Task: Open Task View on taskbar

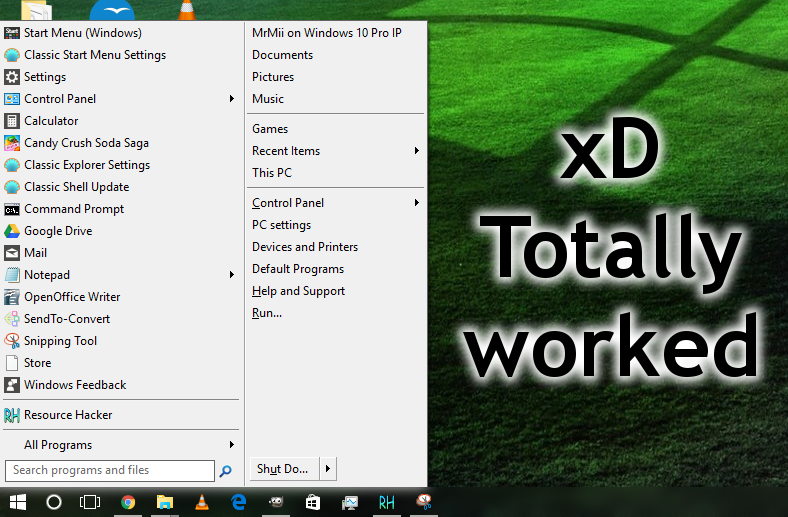Action: pyautogui.click(x=90, y=502)
